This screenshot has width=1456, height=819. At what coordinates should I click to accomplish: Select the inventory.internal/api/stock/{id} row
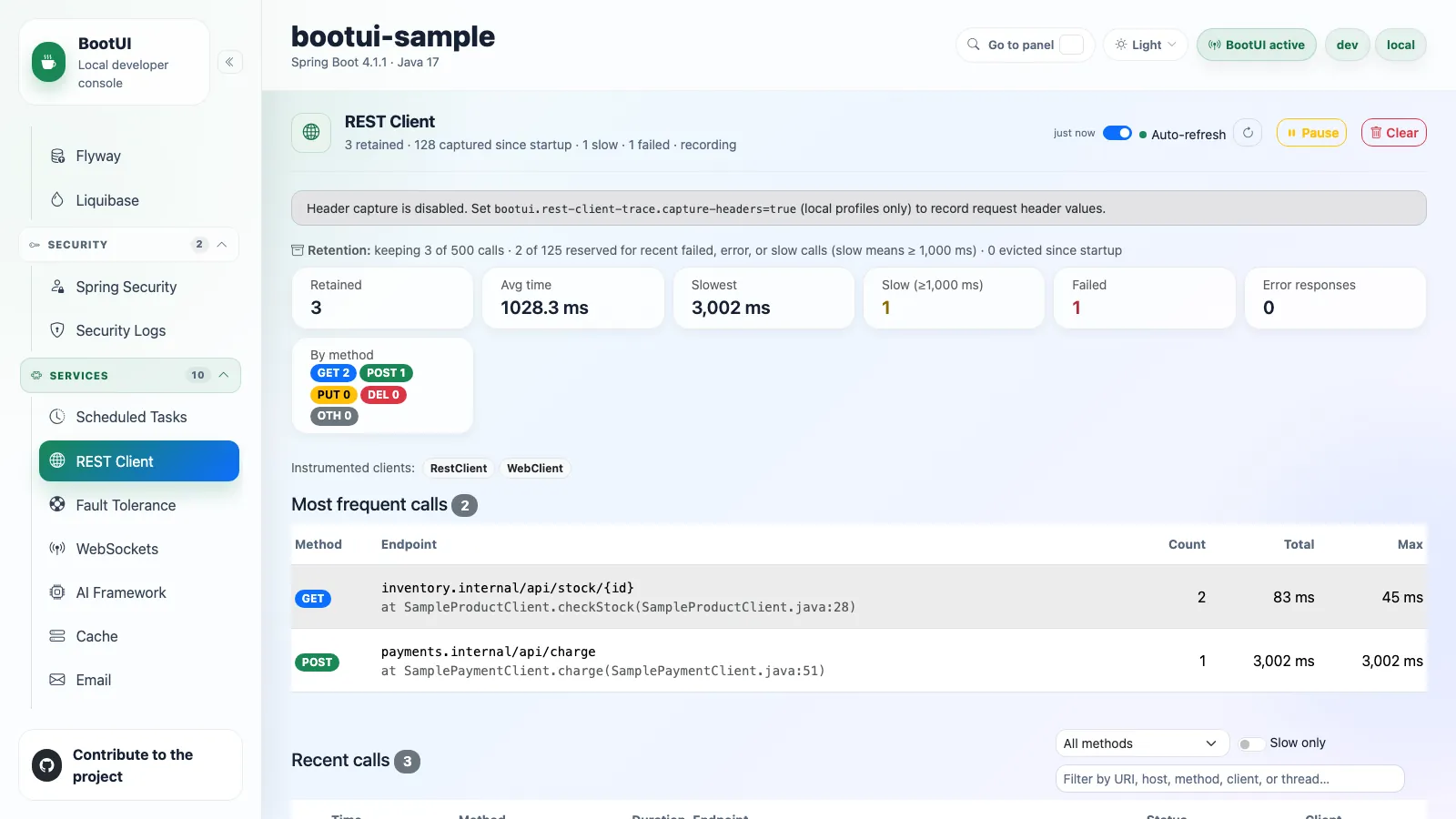click(x=858, y=597)
